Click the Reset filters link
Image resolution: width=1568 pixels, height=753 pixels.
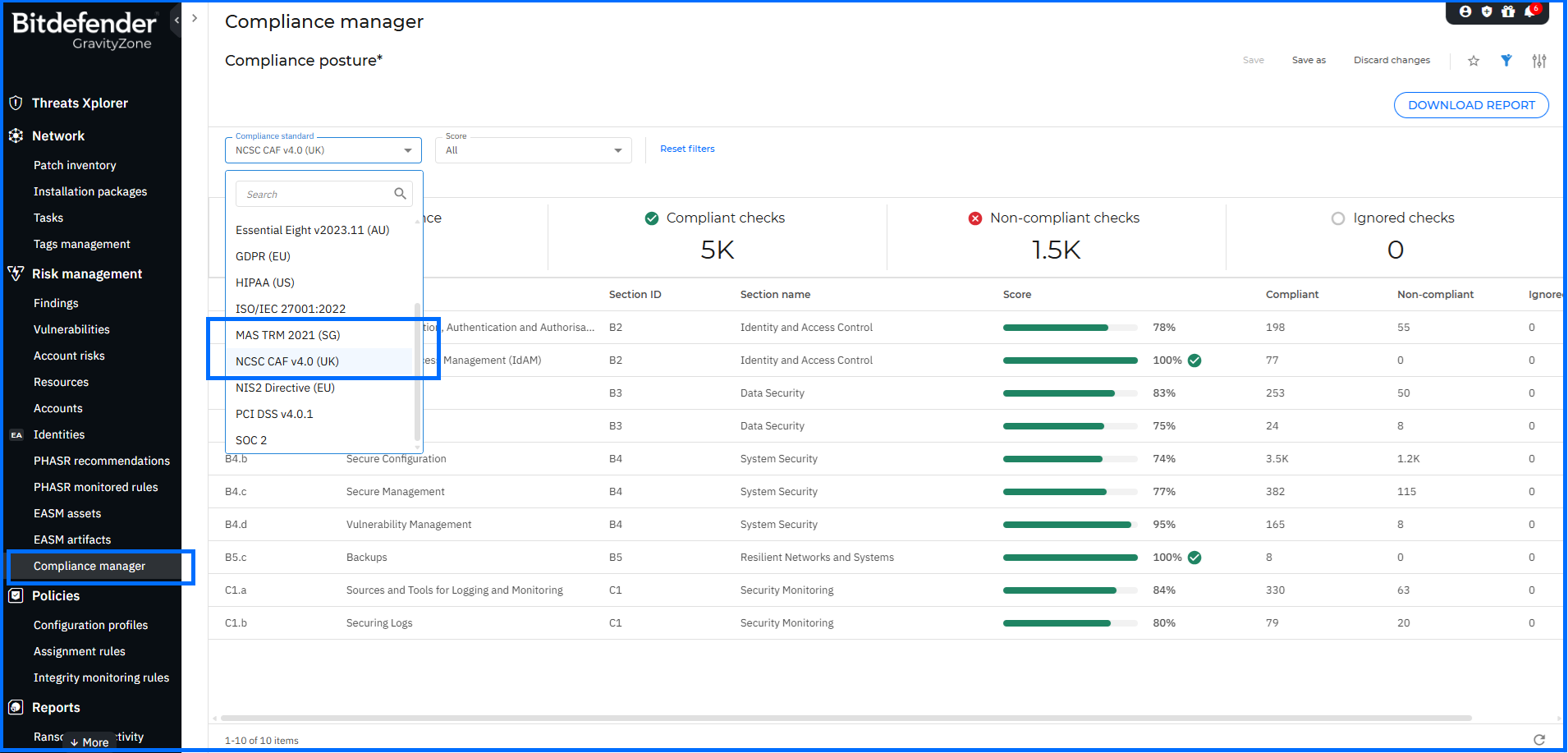point(687,149)
